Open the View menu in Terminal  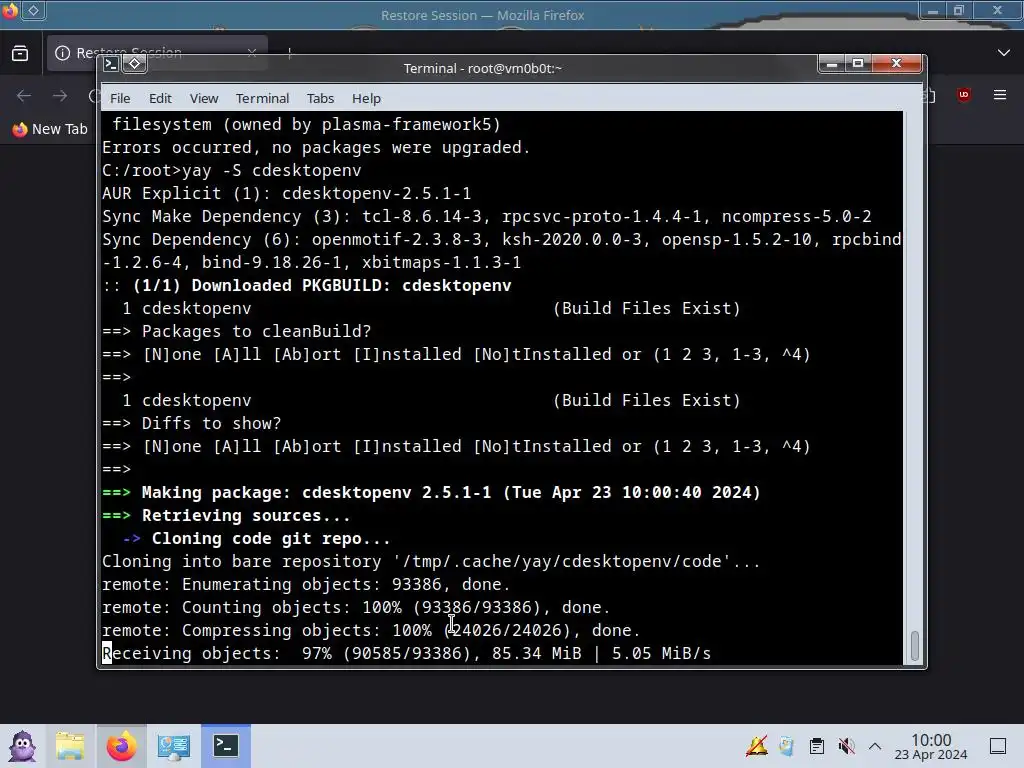point(204,98)
